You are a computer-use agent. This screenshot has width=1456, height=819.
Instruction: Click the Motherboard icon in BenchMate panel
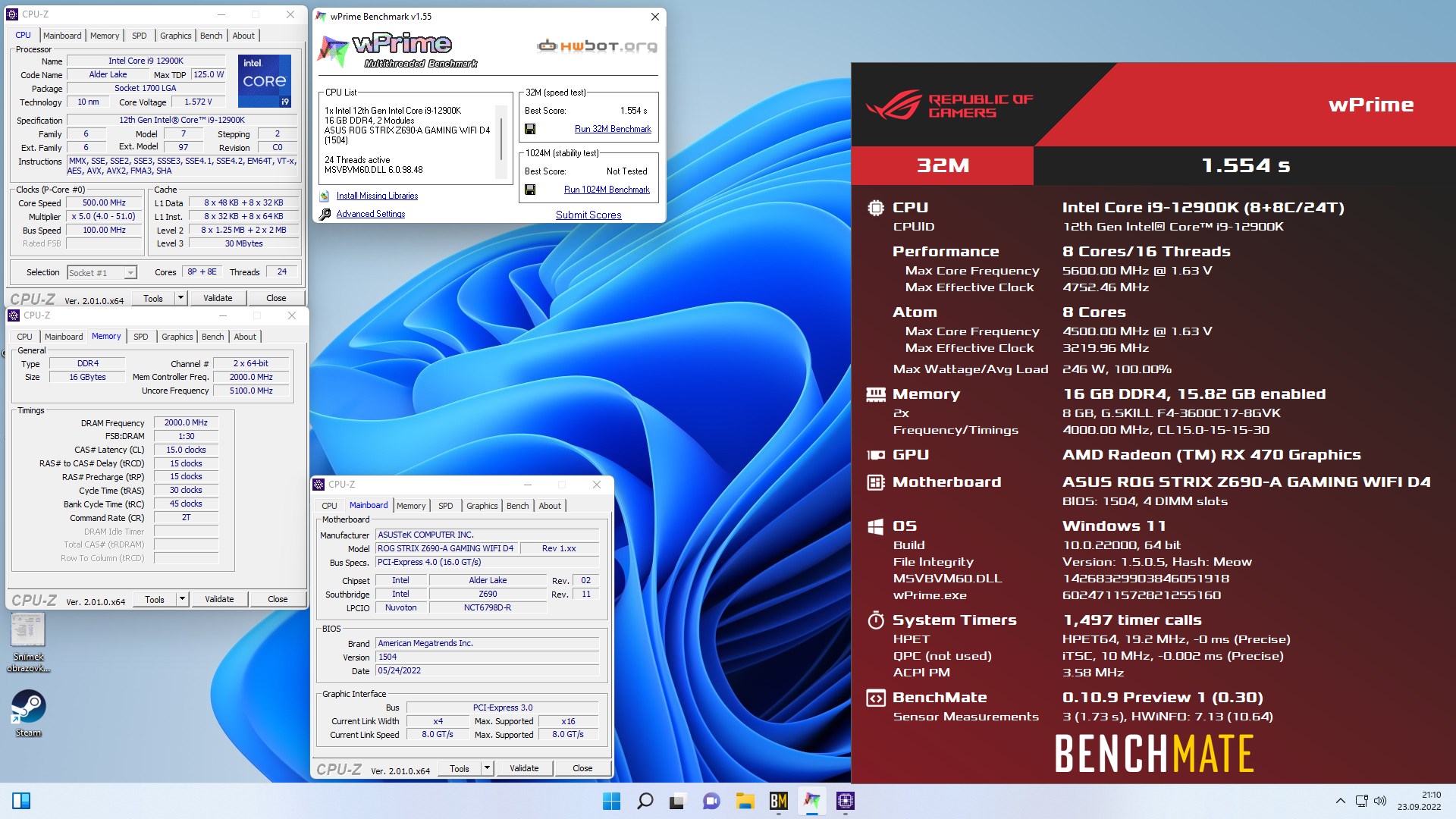[876, 482]
